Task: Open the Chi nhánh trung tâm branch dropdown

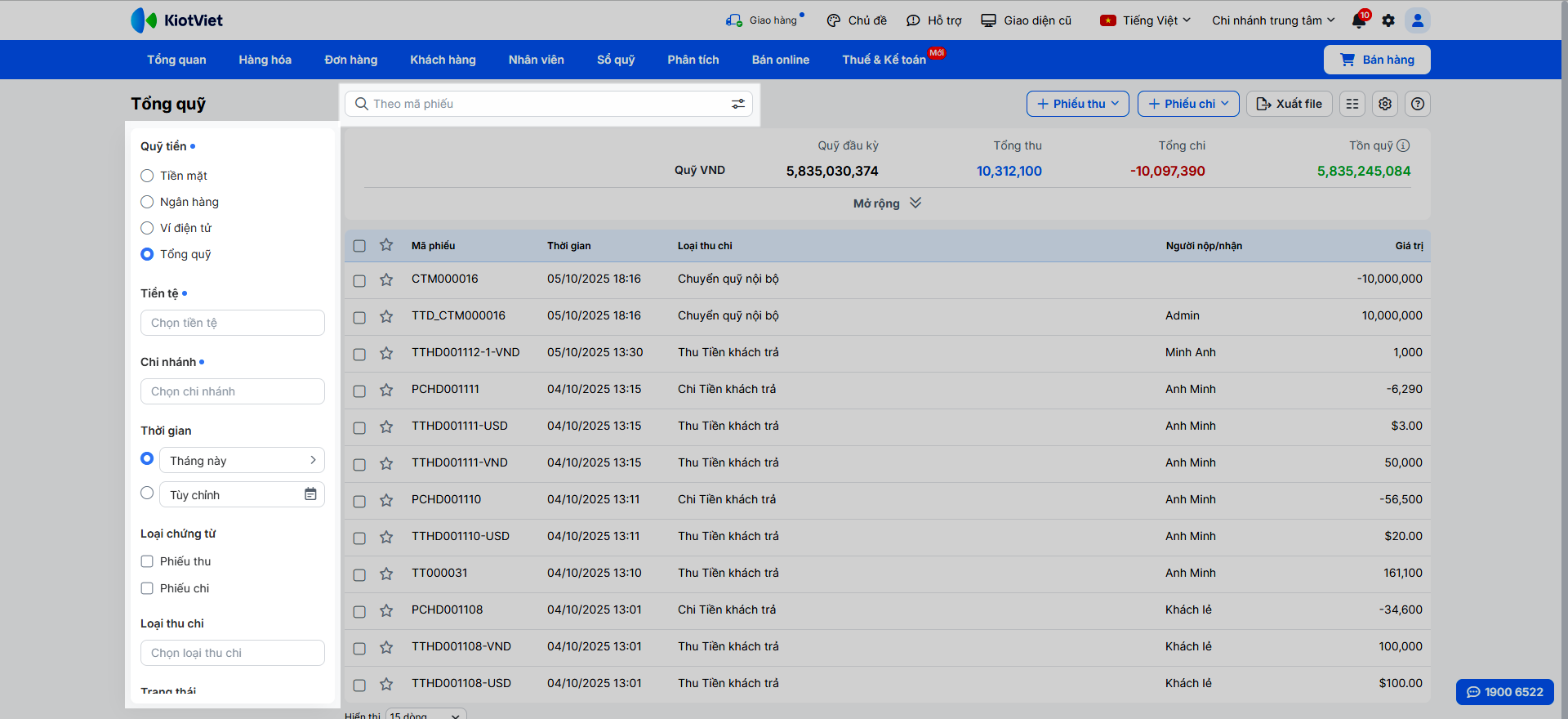Action: [1273, 20]
